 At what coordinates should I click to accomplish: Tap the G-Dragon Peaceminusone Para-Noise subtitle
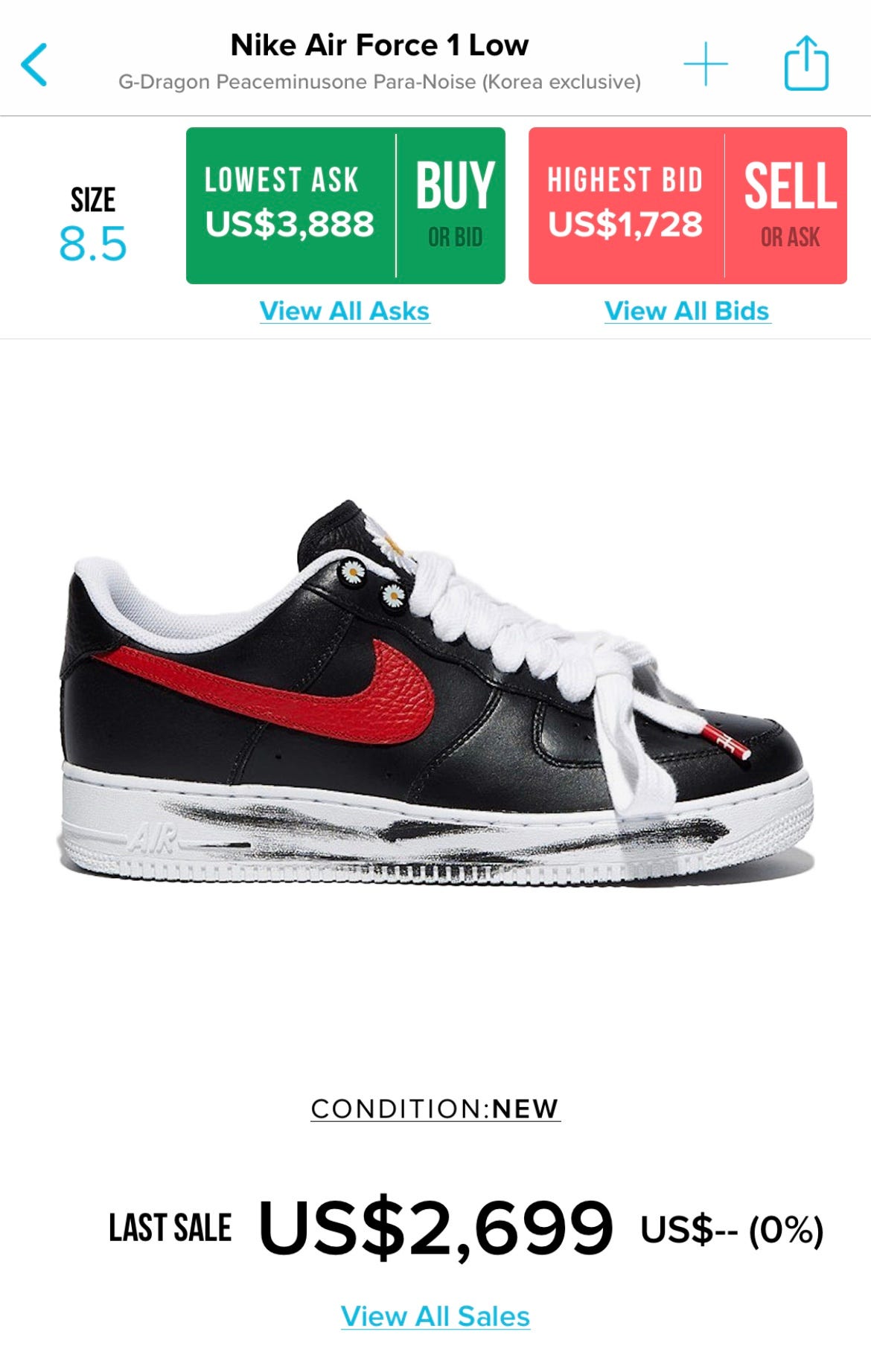pos(380,82)
